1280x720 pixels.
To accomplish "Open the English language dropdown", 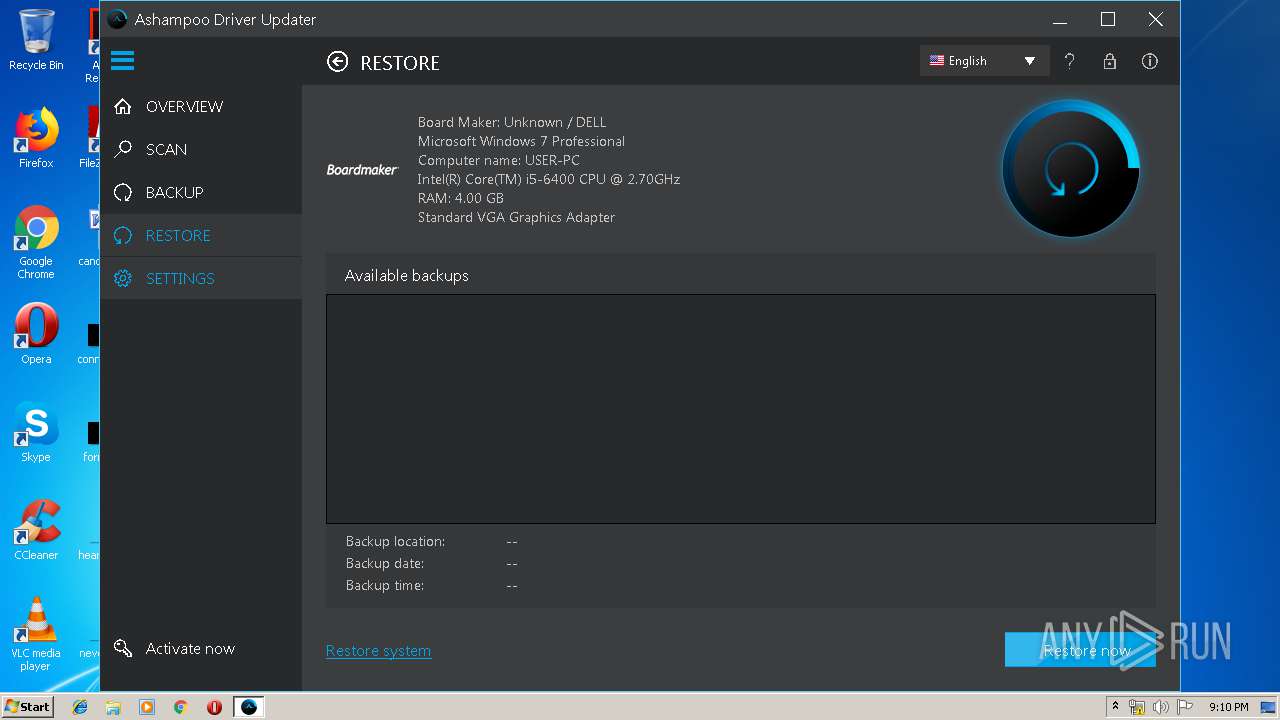I will coord(984,61).
